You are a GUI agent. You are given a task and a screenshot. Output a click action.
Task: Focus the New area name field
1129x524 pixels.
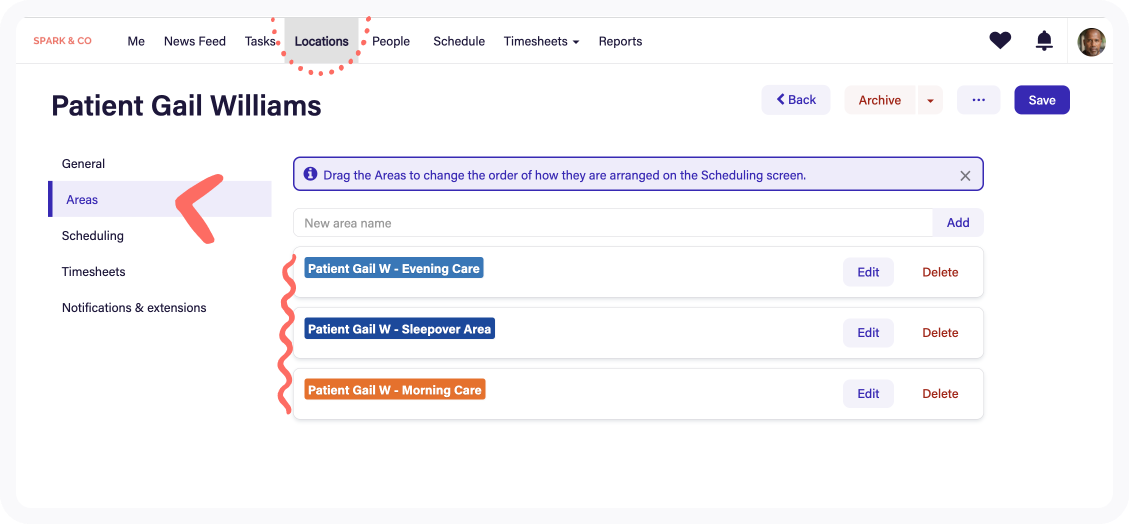tap(612, 223)
